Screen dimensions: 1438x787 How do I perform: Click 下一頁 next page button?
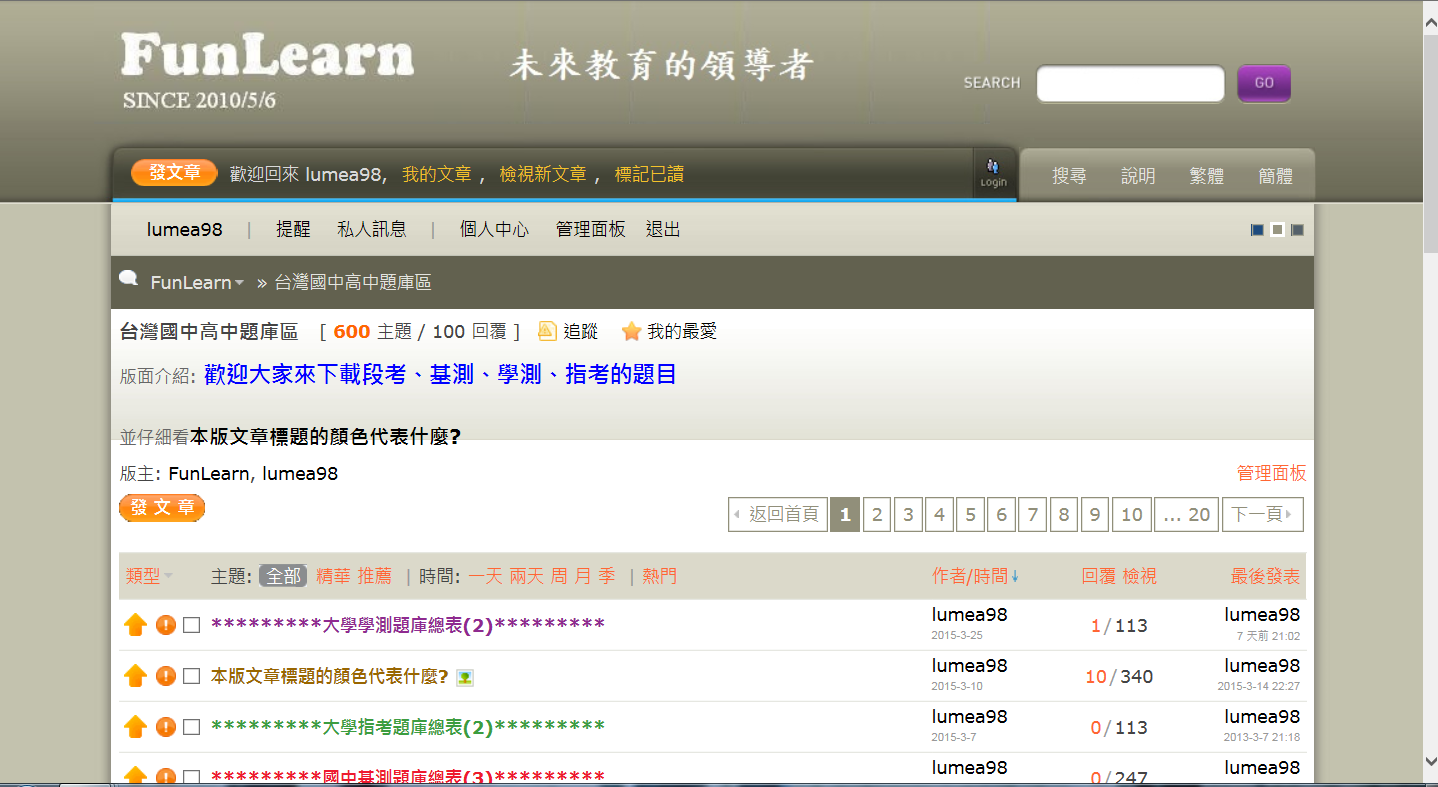coord(1263,515)
